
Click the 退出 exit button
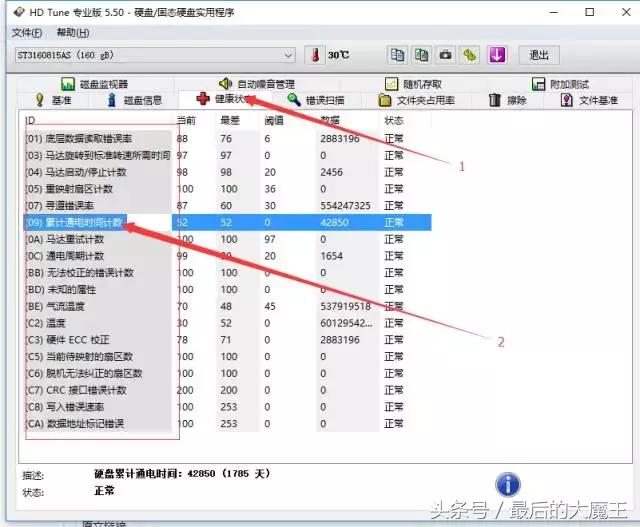click(539, 55)
